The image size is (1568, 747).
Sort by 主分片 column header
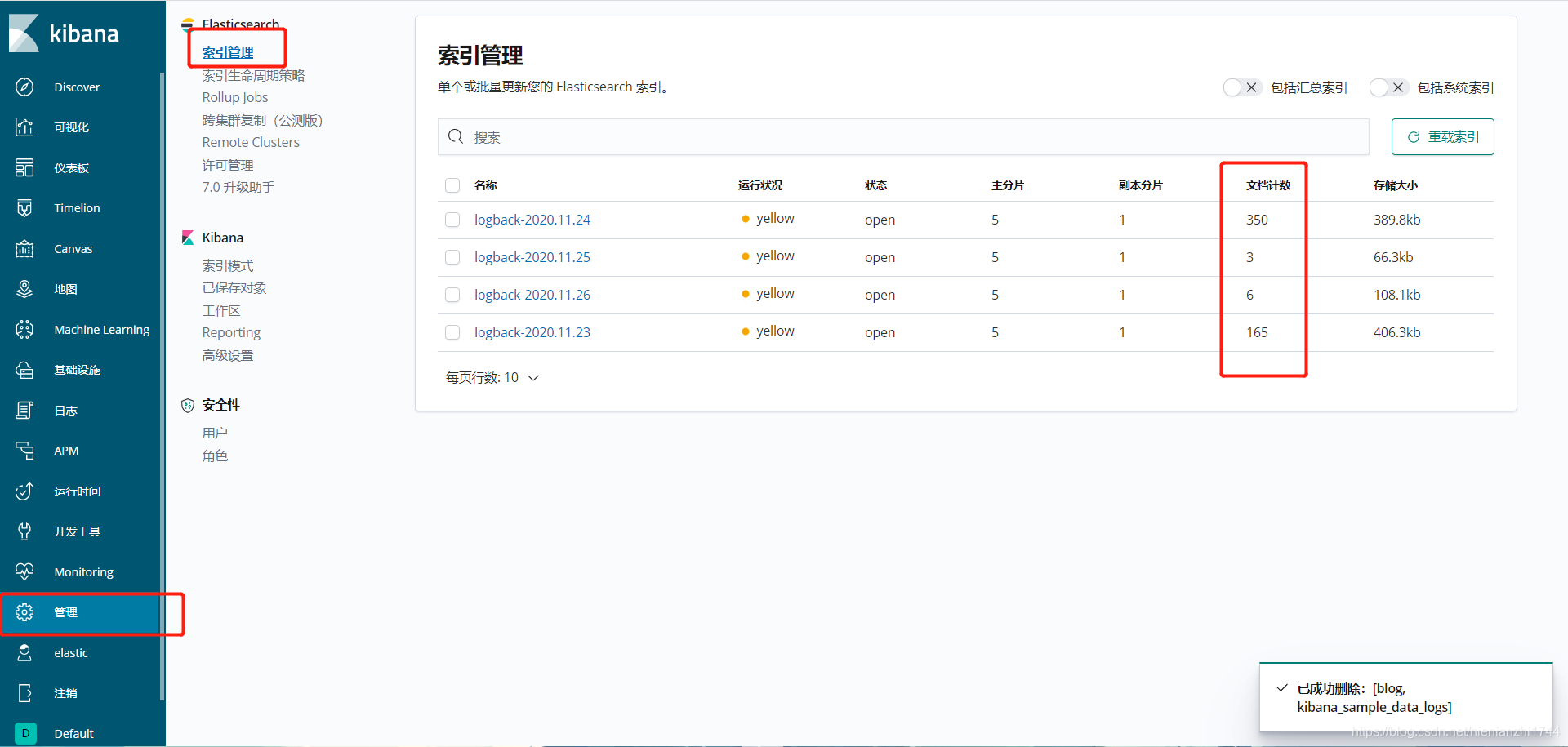tap(1008, 185)
